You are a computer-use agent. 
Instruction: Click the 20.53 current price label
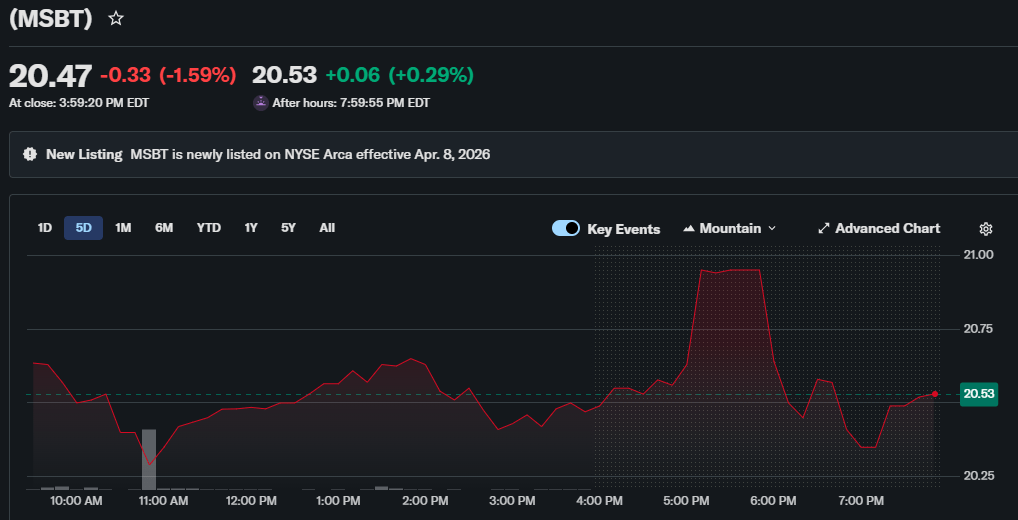pyautogui.click(x=979, y=394)
